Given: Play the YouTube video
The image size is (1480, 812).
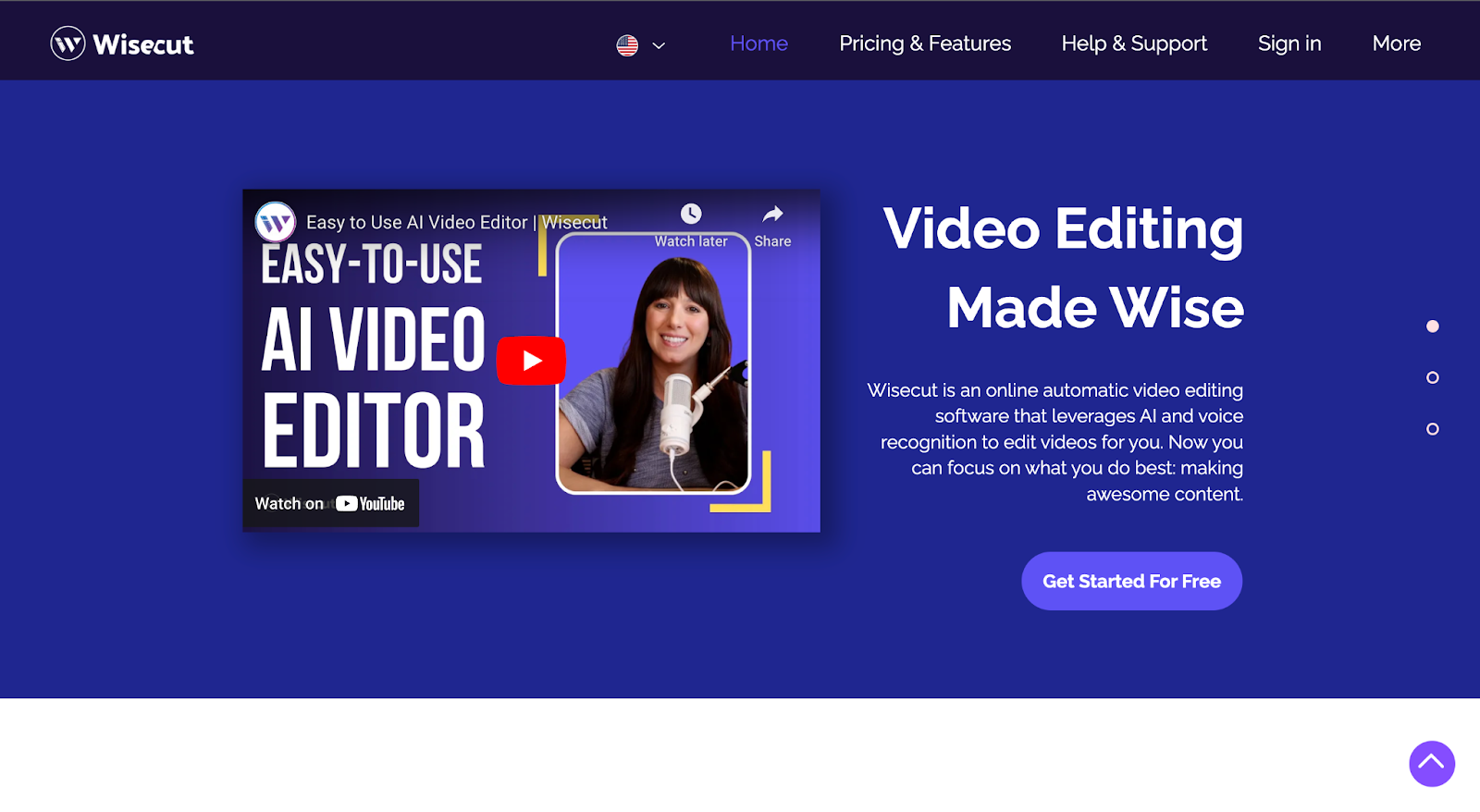Looking at the screenshot, I should (531, 360).
